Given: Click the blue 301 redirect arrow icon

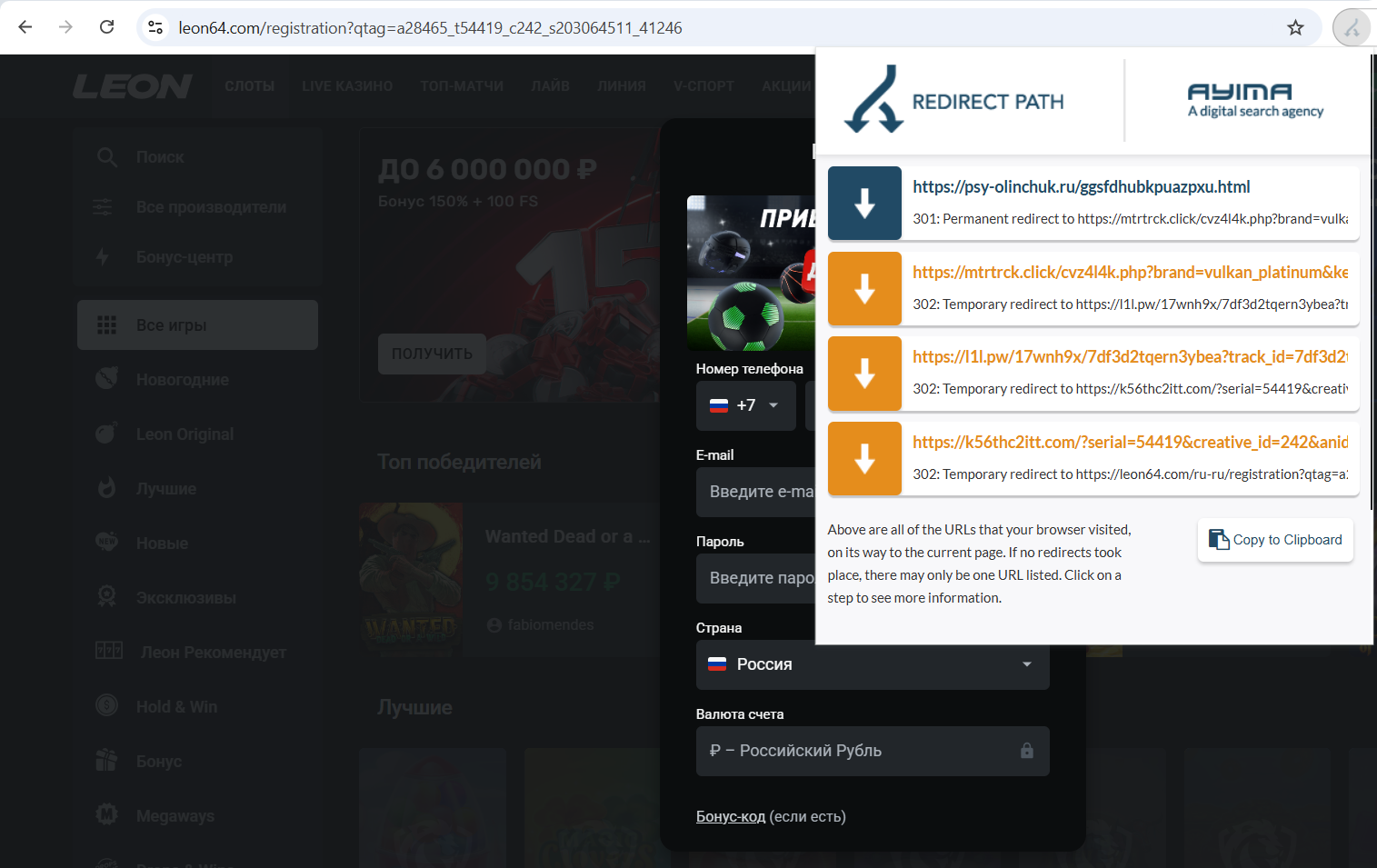Looking at the screenshot, I should [x=864, y=203].
